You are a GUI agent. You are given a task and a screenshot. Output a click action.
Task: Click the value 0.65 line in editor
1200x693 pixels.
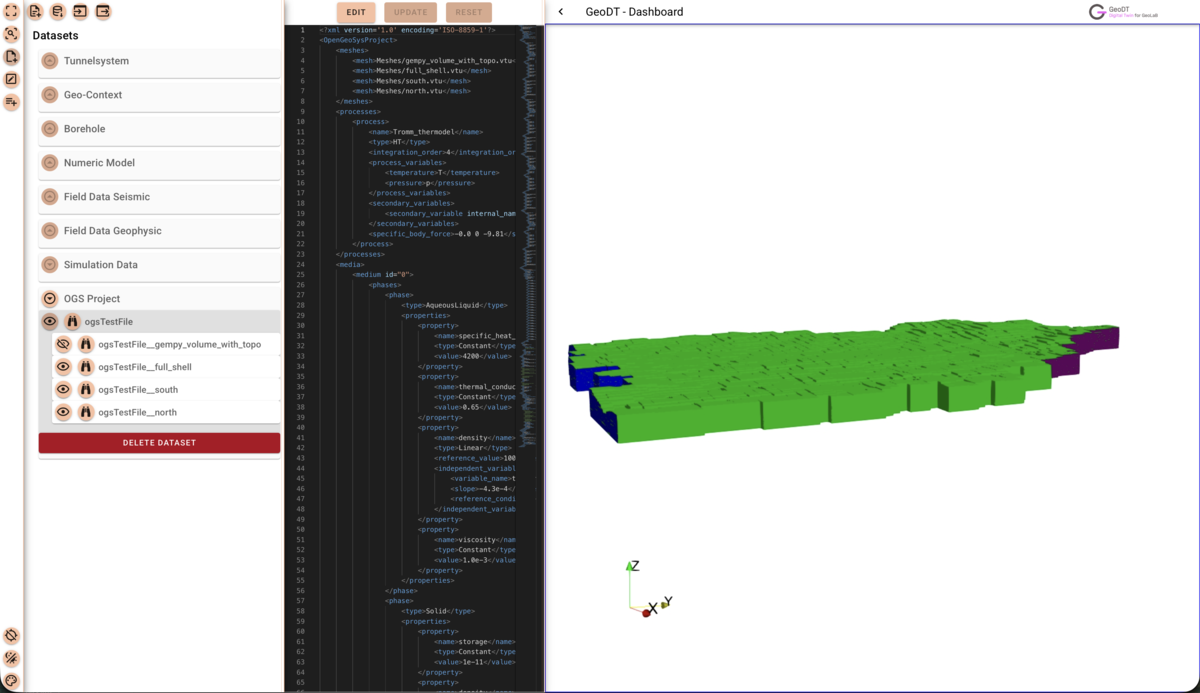(472, 407)
